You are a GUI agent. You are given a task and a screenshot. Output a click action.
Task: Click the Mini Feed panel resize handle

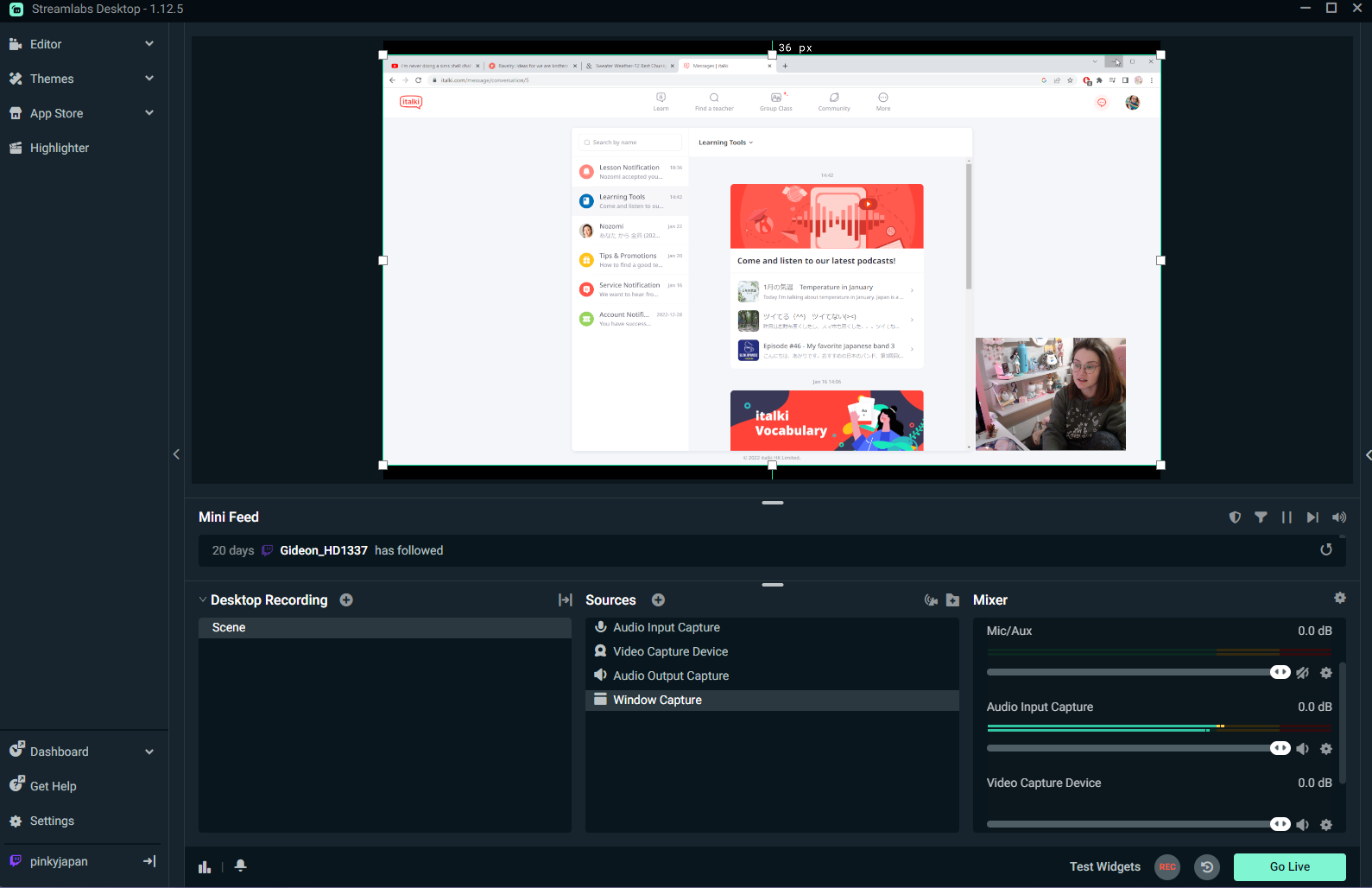pos(773,503)
